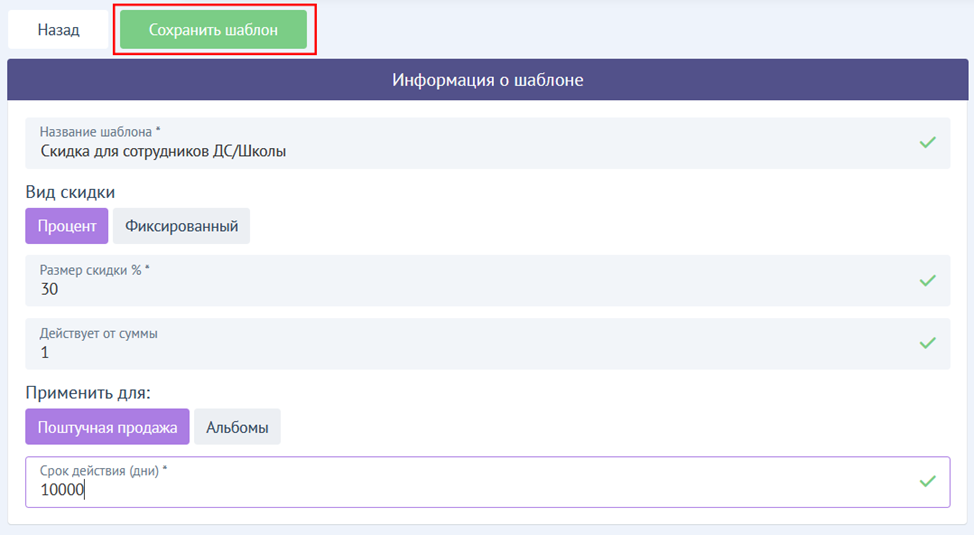974x535 pixels.
Task: Switch discount type to Фиксированный
Action: pos(181,226)
